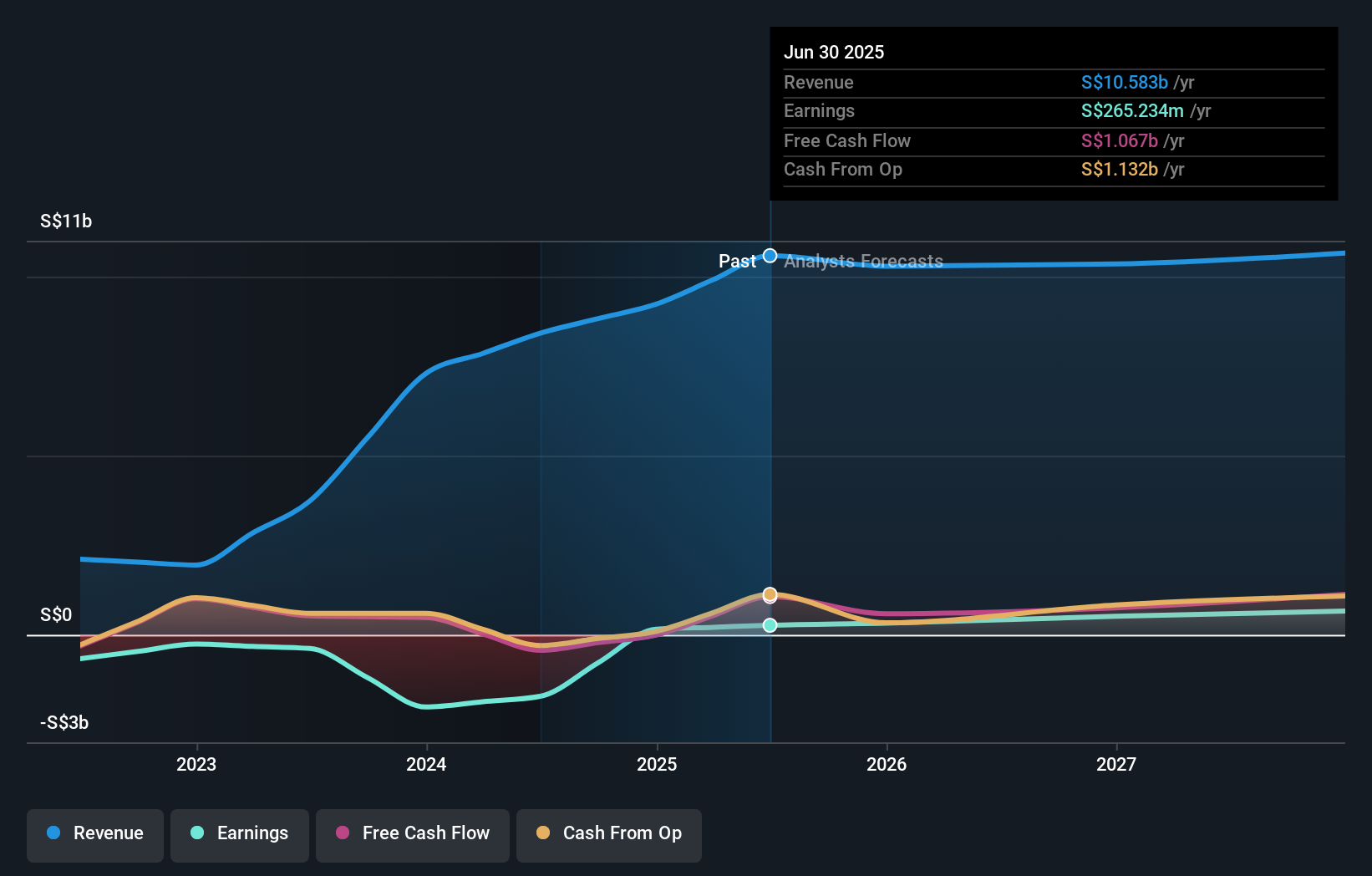Click the Jun 30 2025 tooltip header
Screen dimensions: 1372x876
coord(834,52)
